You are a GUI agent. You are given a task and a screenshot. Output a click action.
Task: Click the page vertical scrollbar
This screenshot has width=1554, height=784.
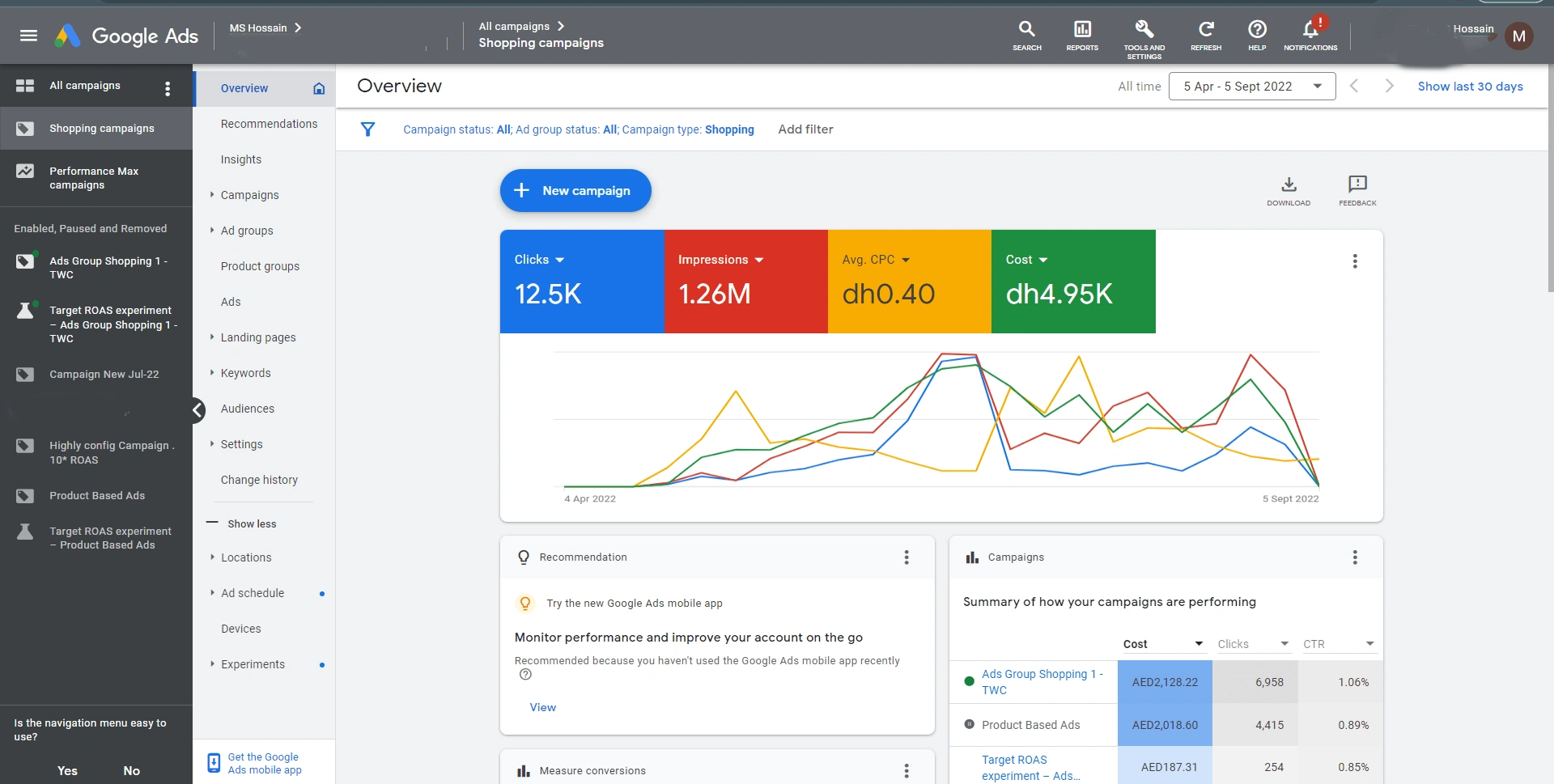pos(1550,178)
